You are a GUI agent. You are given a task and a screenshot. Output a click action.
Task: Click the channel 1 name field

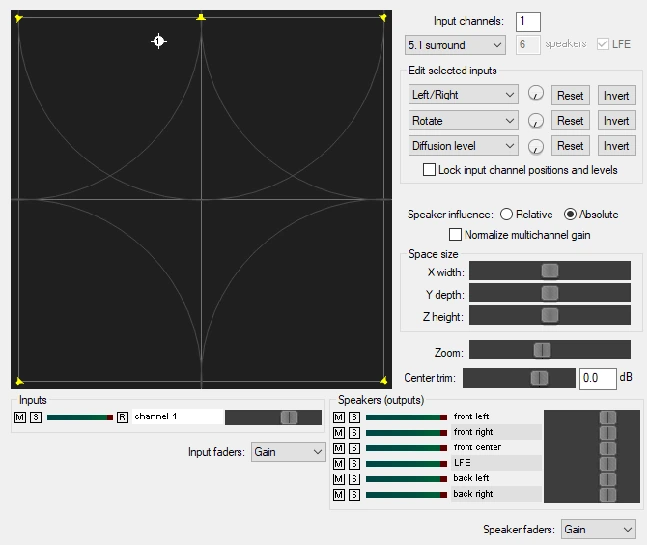click(177, 417)
